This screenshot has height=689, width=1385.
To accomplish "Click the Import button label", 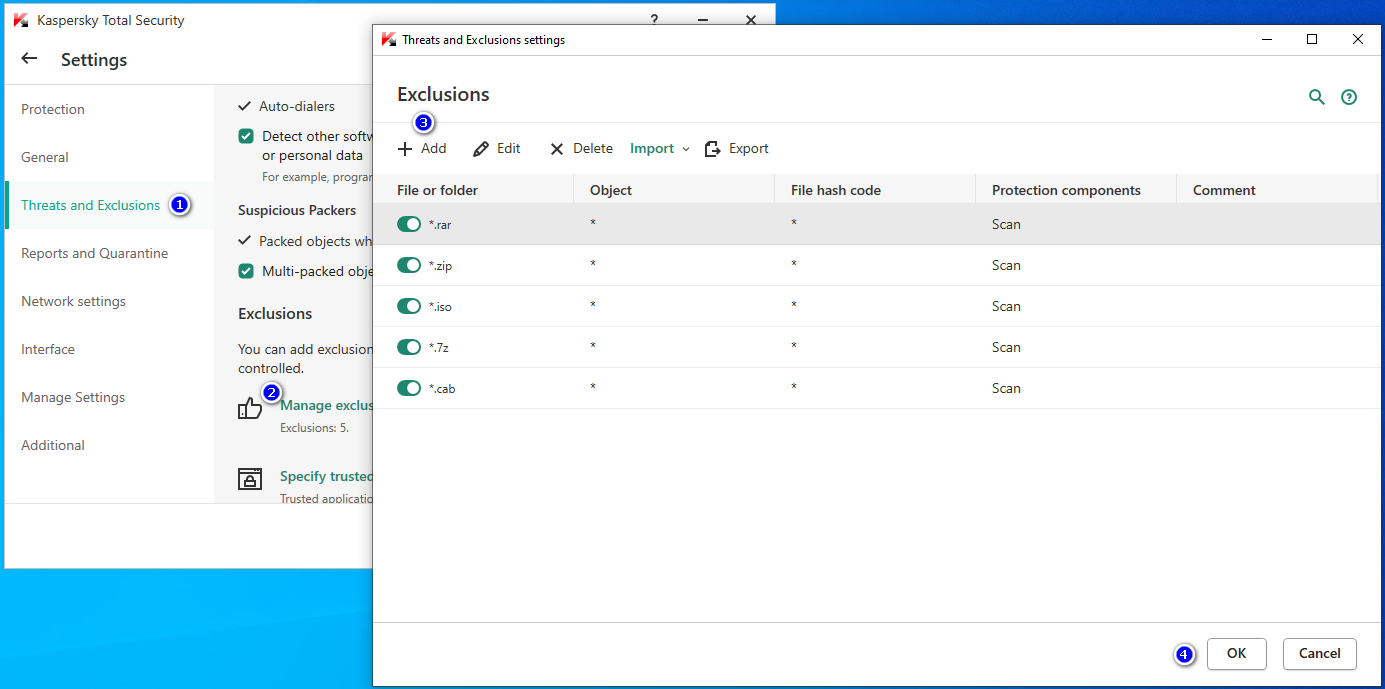I will coord(652,149).
